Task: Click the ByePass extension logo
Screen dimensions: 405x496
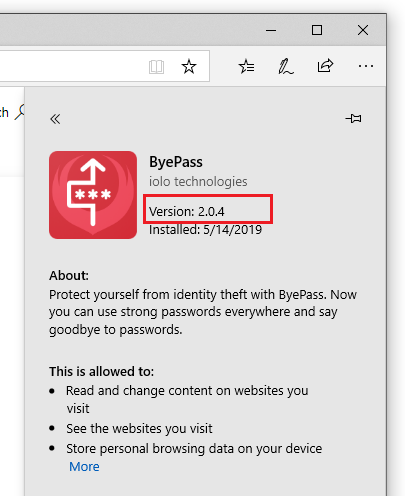Action: click(x=93, y=195)
